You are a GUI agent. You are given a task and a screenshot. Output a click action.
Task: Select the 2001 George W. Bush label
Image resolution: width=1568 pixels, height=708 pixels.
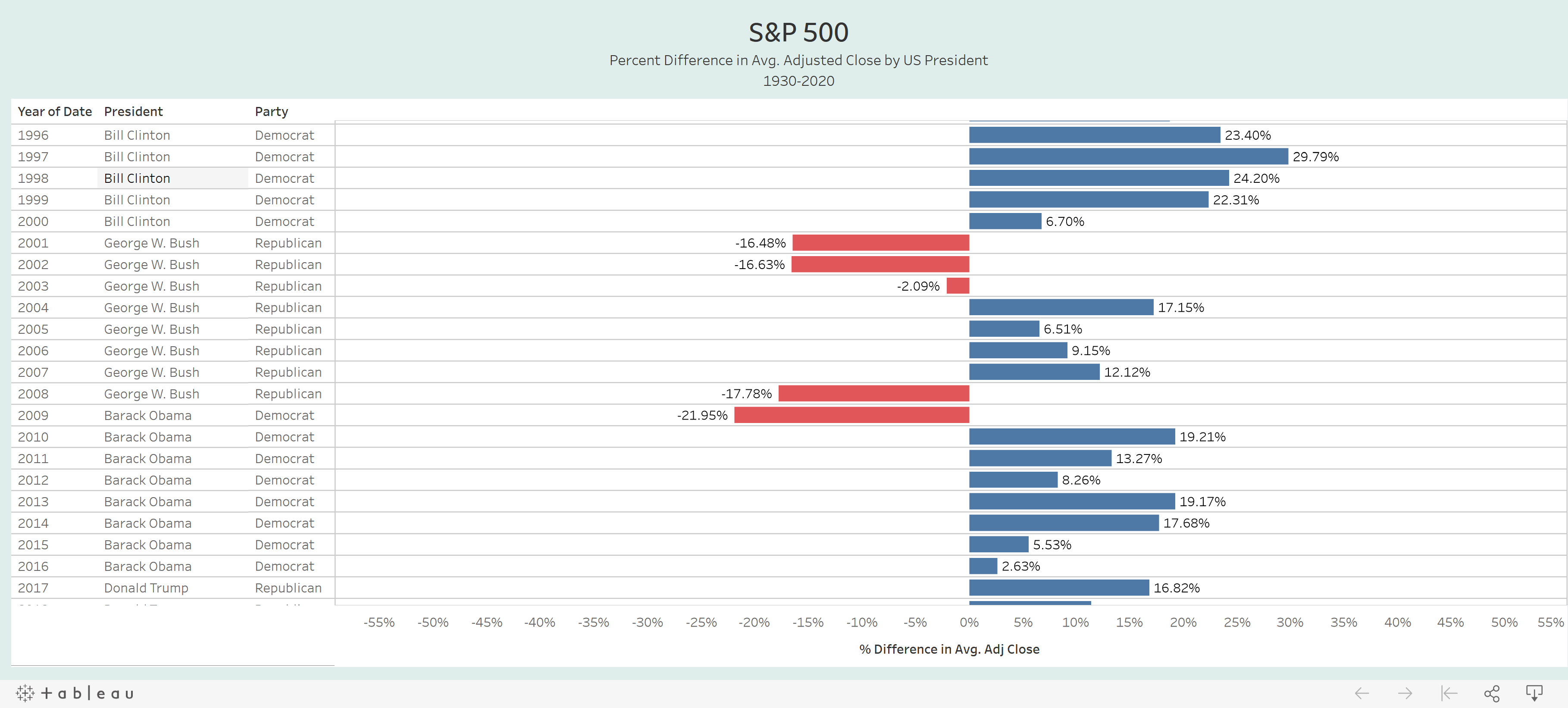point(152,243)
